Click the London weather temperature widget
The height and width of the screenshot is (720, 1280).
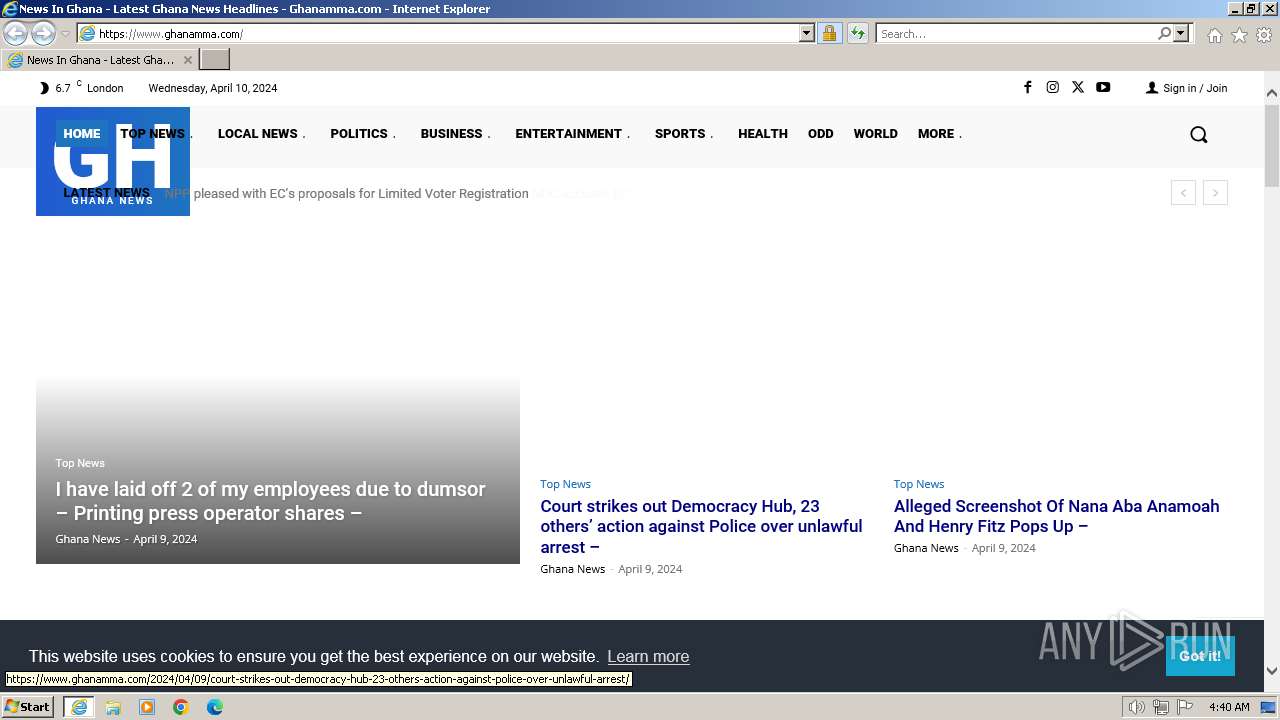click(x=81, y=88)
